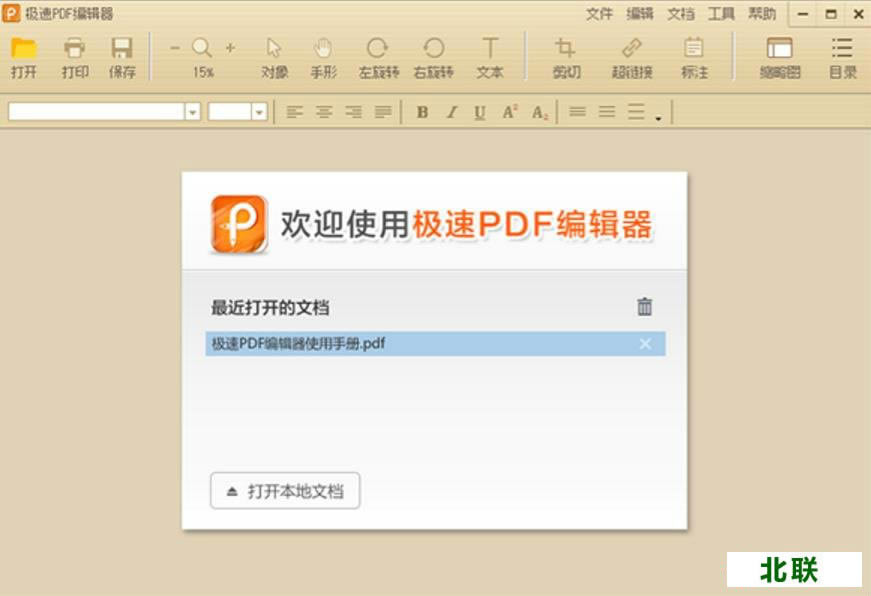Open the font family dropdown
Viewport: 871px width, 596px height.
click(191, 112)
